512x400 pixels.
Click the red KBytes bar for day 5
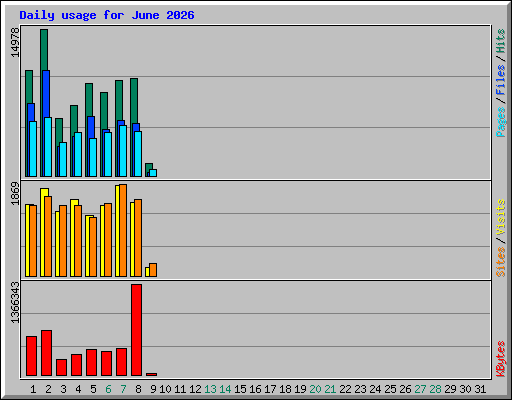[x=91, y=363]
